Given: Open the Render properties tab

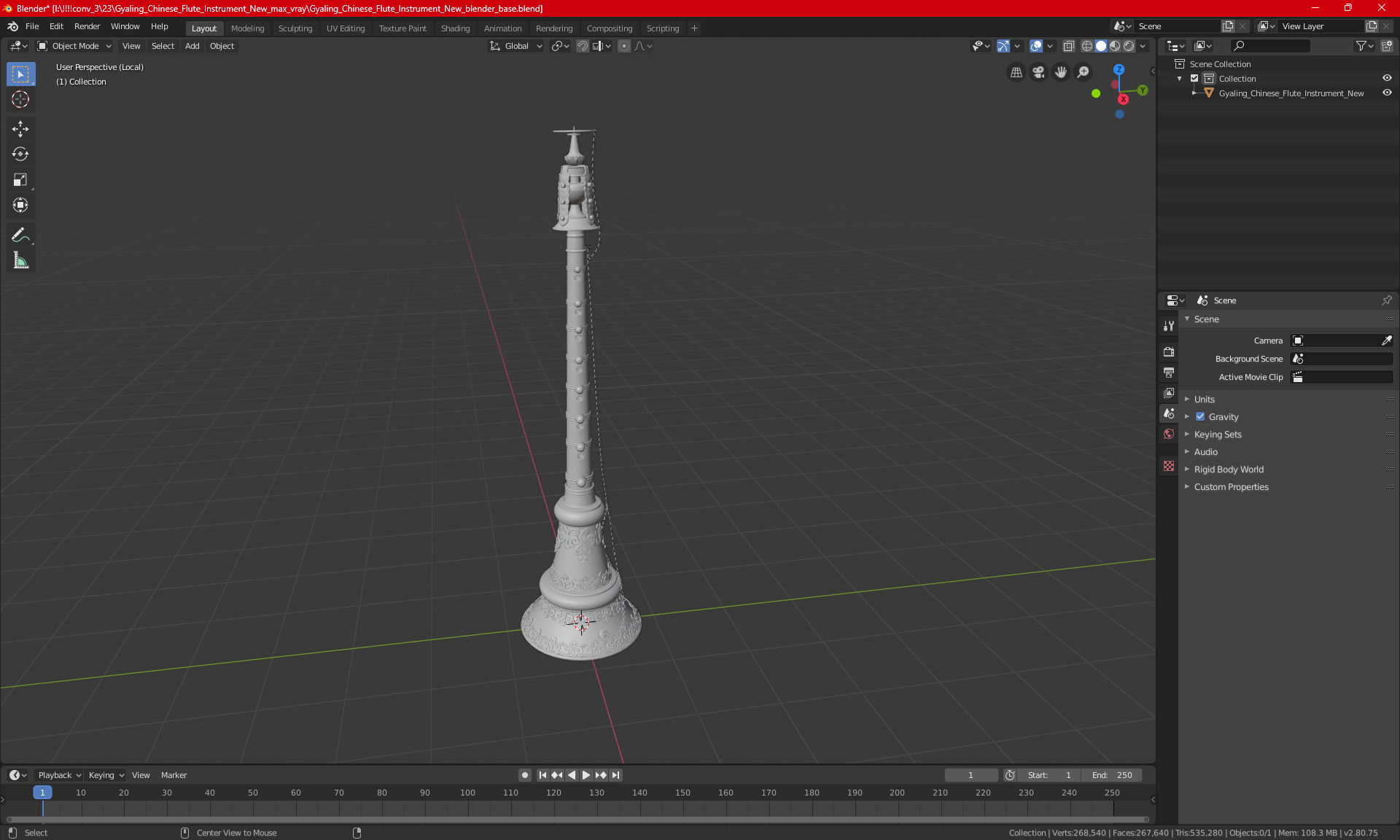Looking at the screenshot, I should [1169, 351].
